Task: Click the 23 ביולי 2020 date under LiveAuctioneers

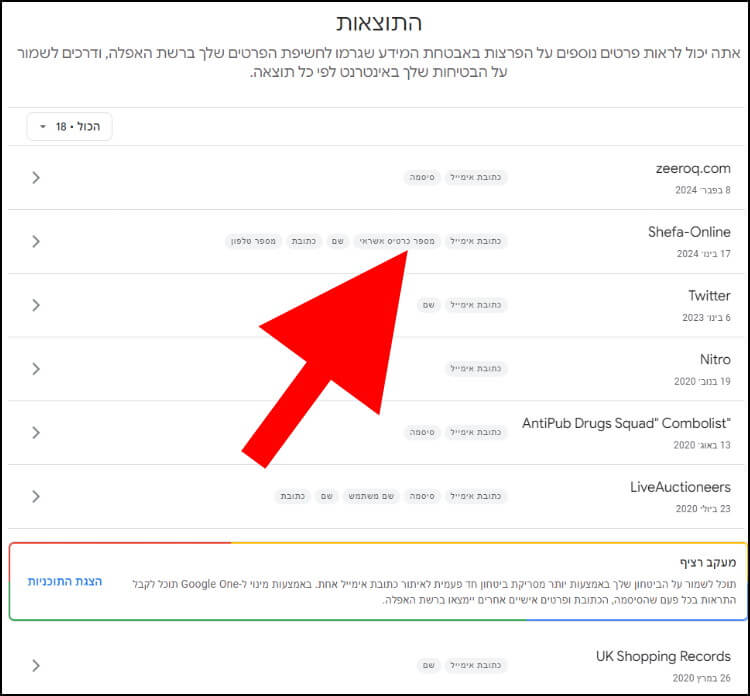Action: click(703, 508)
